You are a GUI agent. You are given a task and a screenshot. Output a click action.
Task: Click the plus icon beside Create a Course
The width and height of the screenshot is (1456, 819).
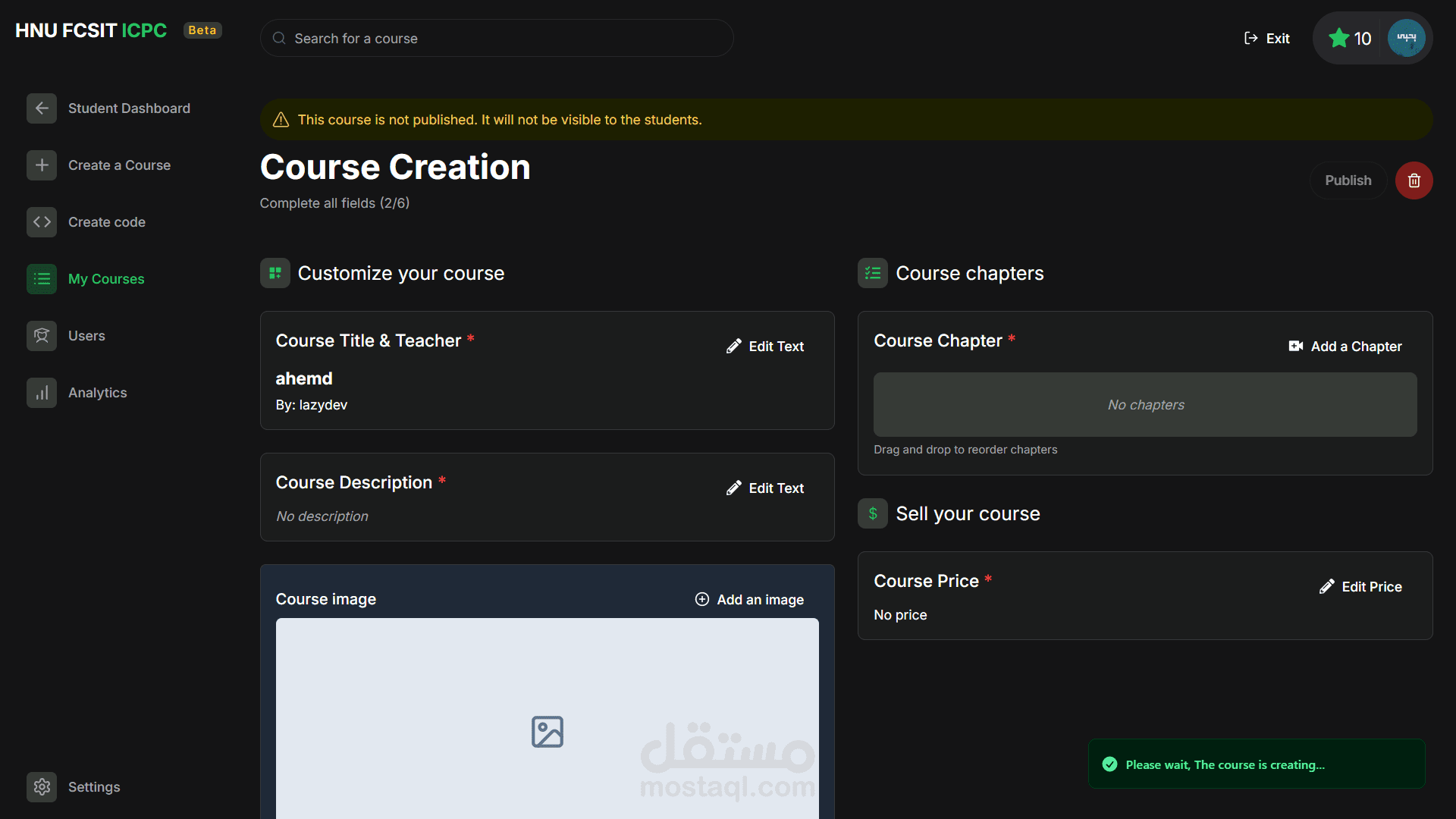point(42,165)
